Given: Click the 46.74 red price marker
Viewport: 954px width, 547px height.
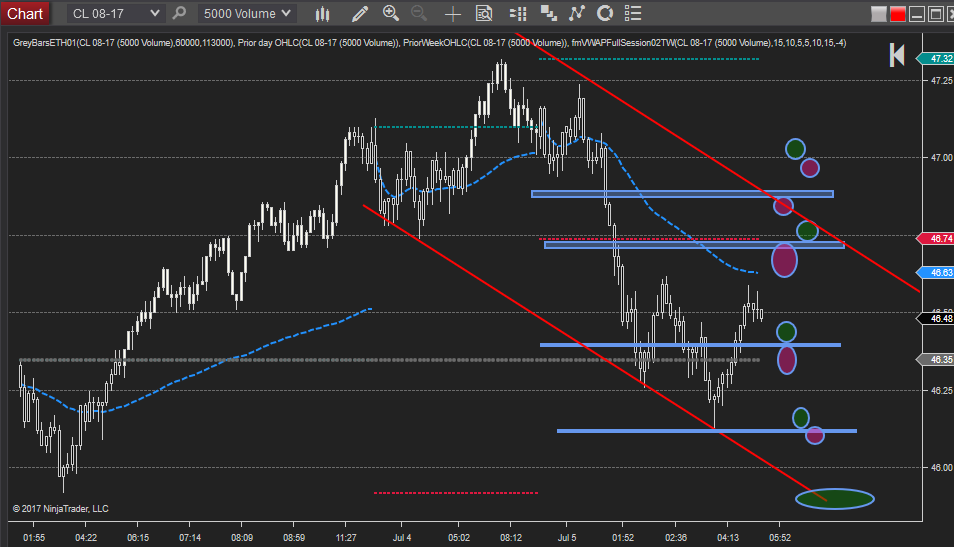Looking at the screenshot, I should click(936, 239).
